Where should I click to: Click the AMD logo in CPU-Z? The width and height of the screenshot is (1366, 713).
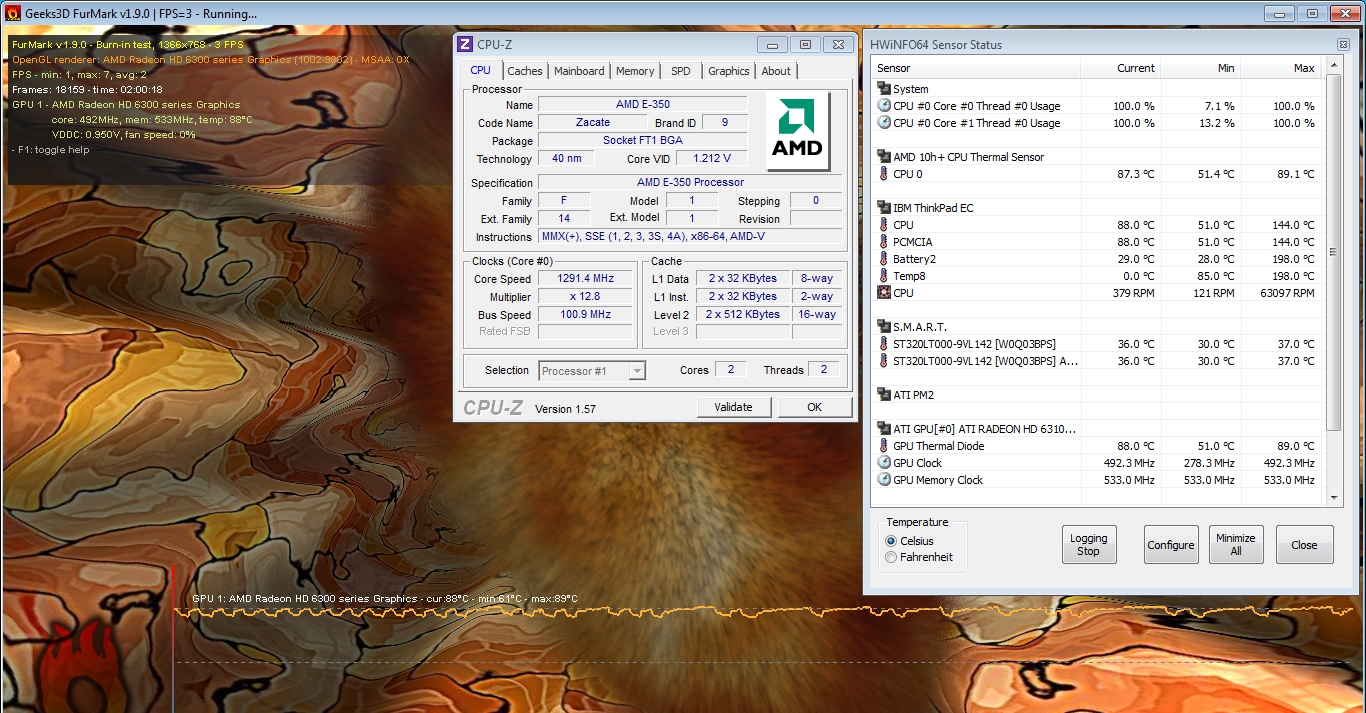point(798,132)
